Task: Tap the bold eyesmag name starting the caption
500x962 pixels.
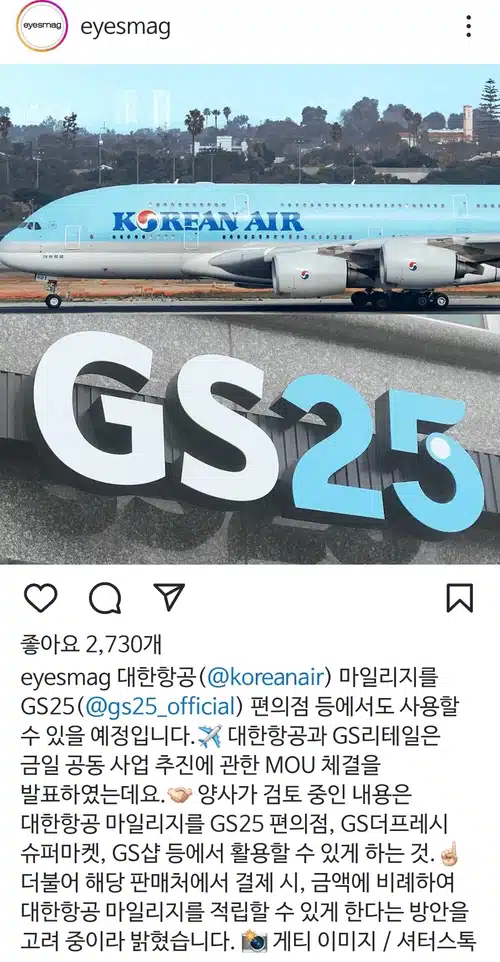Action: tap(64, 679)
